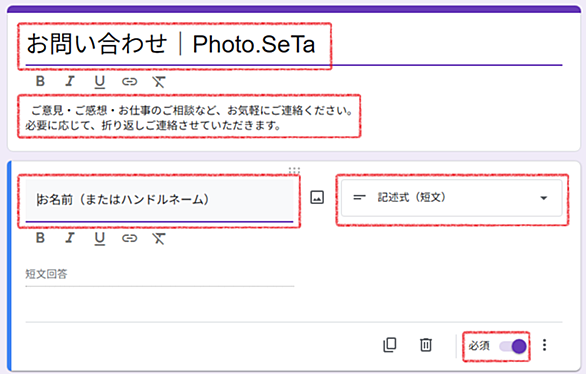This screenshot has height=374, width=586.
Task: Delete this question with trash icon
Action: click(426, 345)
